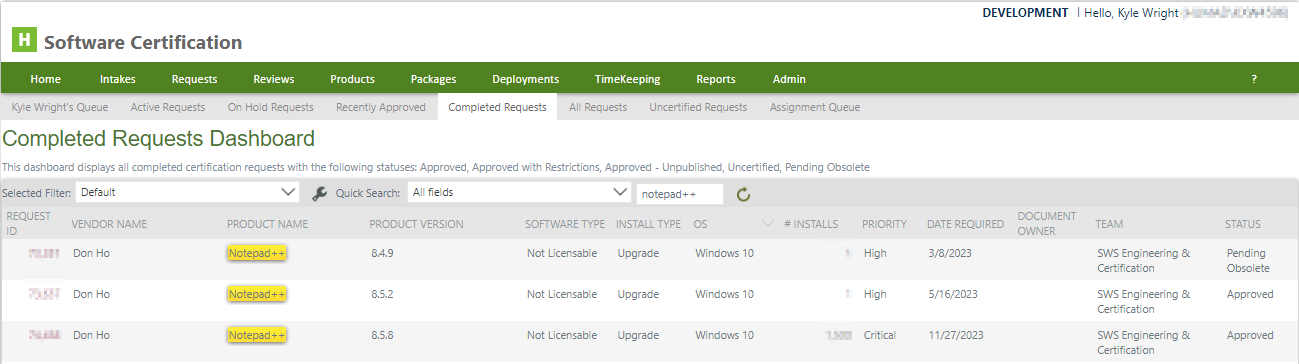
Task: Open the Packages menu
Action: [x=433, y=79]
